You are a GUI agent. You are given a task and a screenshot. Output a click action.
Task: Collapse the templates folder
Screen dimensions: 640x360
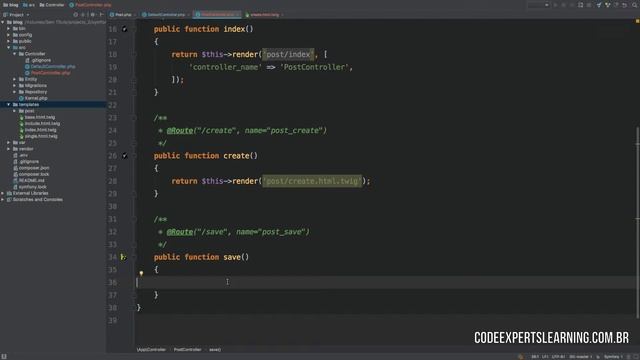[x=9, y=104]
